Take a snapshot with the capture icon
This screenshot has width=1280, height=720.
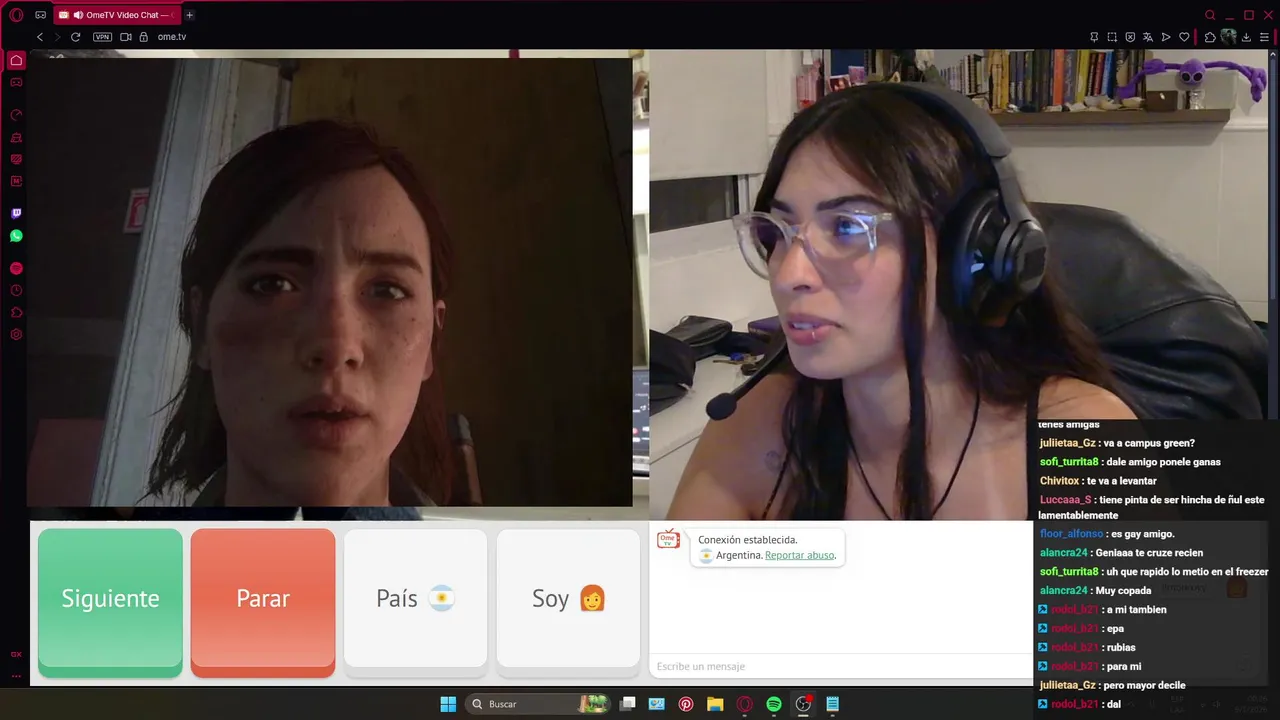coord(1112,37)
